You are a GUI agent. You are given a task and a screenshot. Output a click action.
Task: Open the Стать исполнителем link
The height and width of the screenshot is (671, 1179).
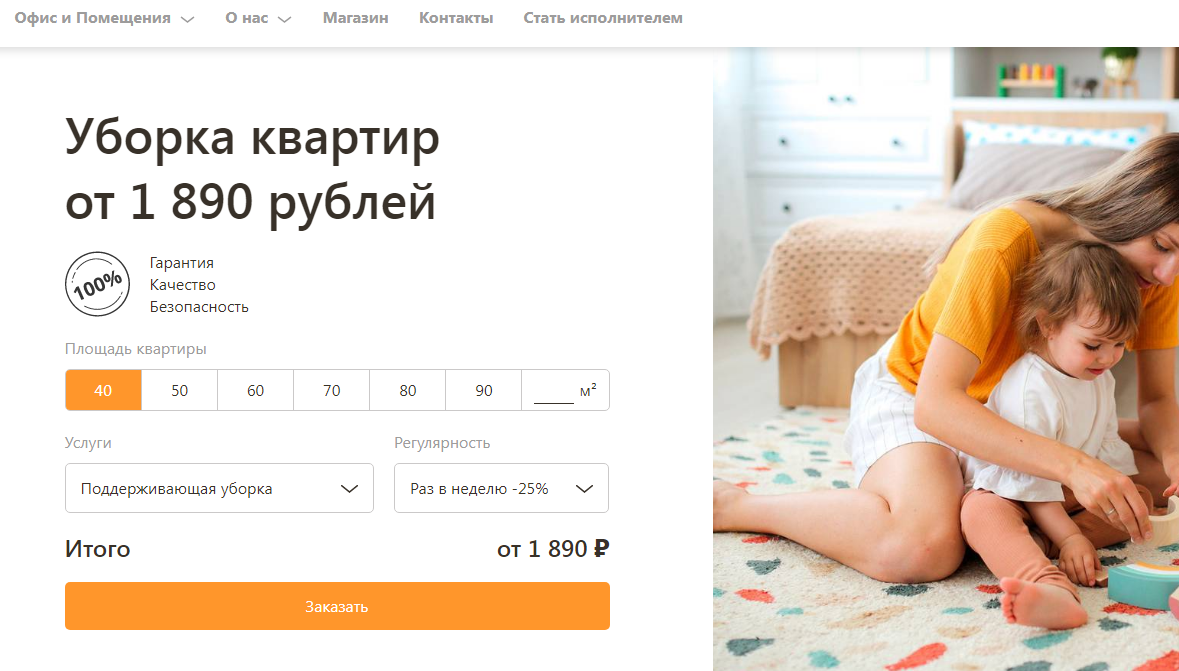coord(603,18)
